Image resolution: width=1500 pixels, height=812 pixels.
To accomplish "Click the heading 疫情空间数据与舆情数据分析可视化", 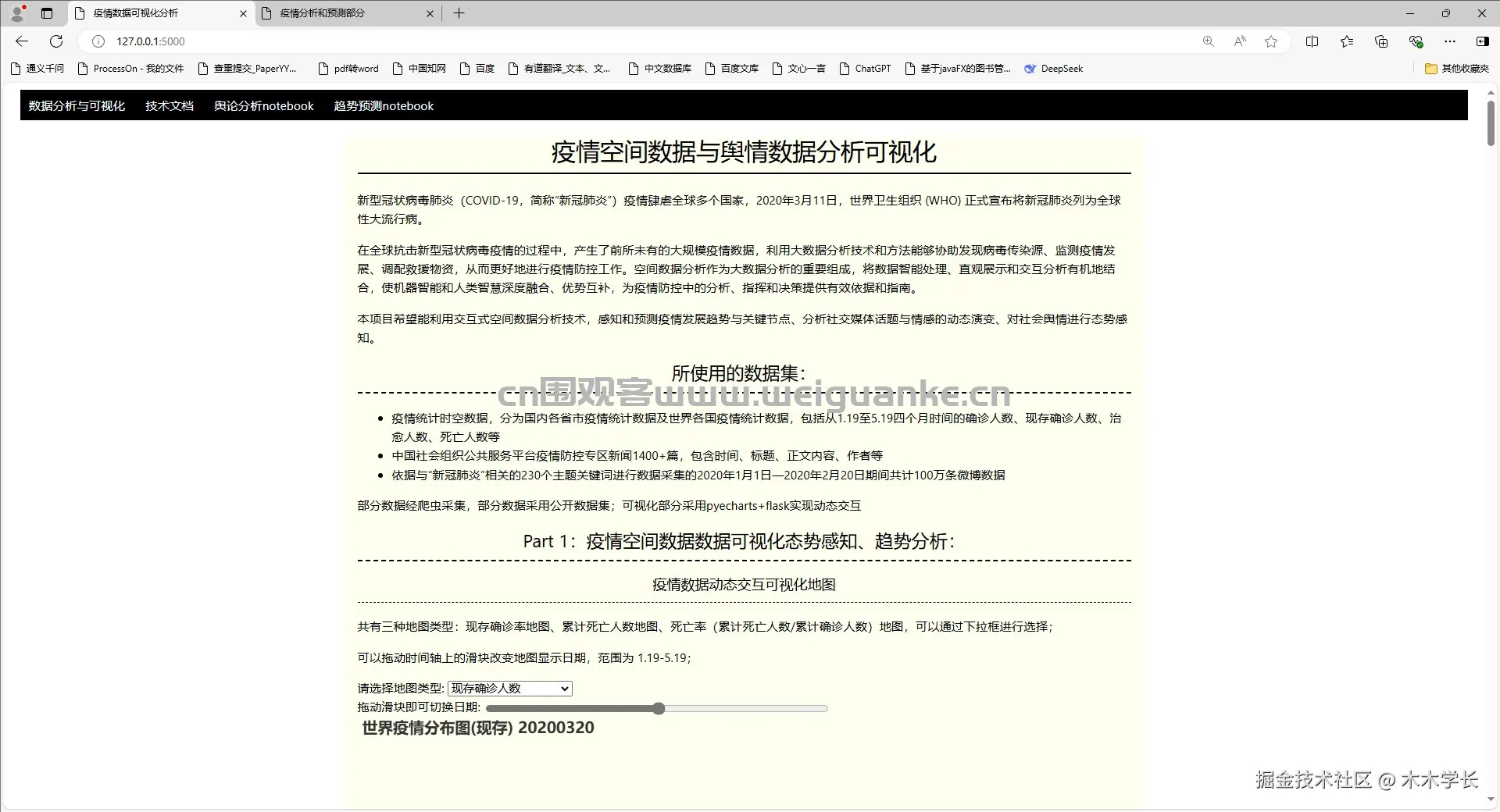I will click(x=744, y=152).
